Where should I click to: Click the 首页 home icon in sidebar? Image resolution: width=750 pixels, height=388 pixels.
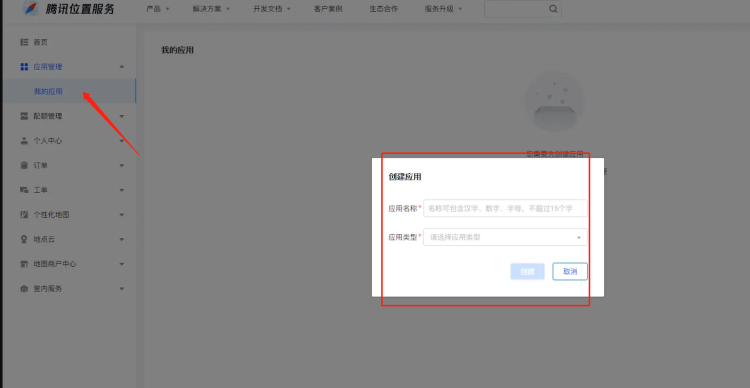(x=24, y=42)
